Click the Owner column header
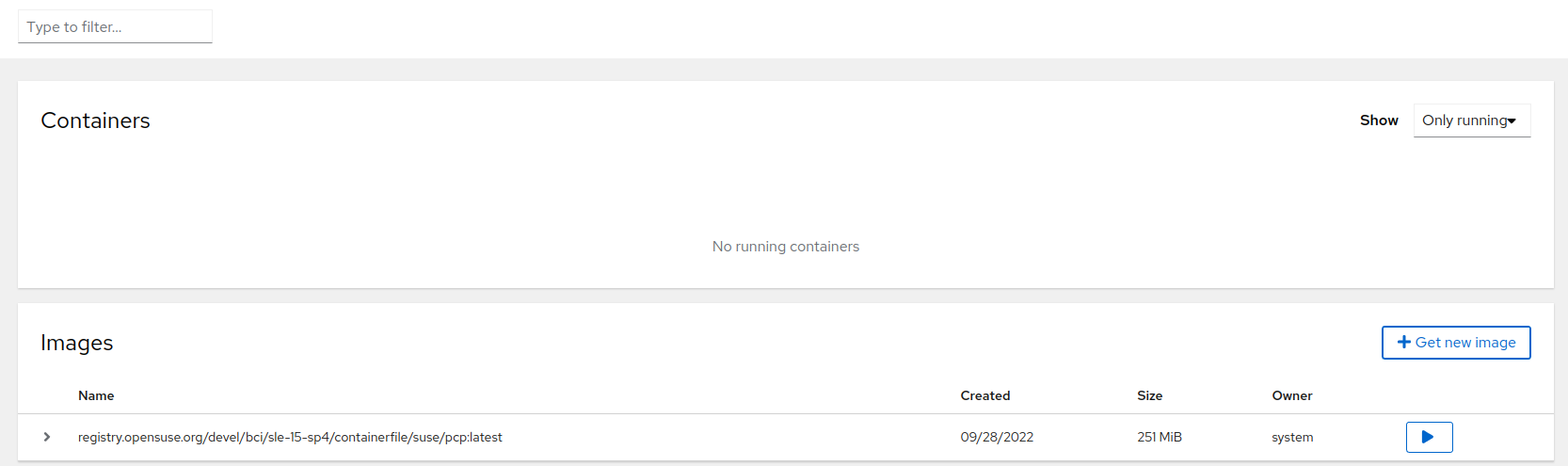This screenshot has width=1568, height=466. click(x=1292, y=395)
